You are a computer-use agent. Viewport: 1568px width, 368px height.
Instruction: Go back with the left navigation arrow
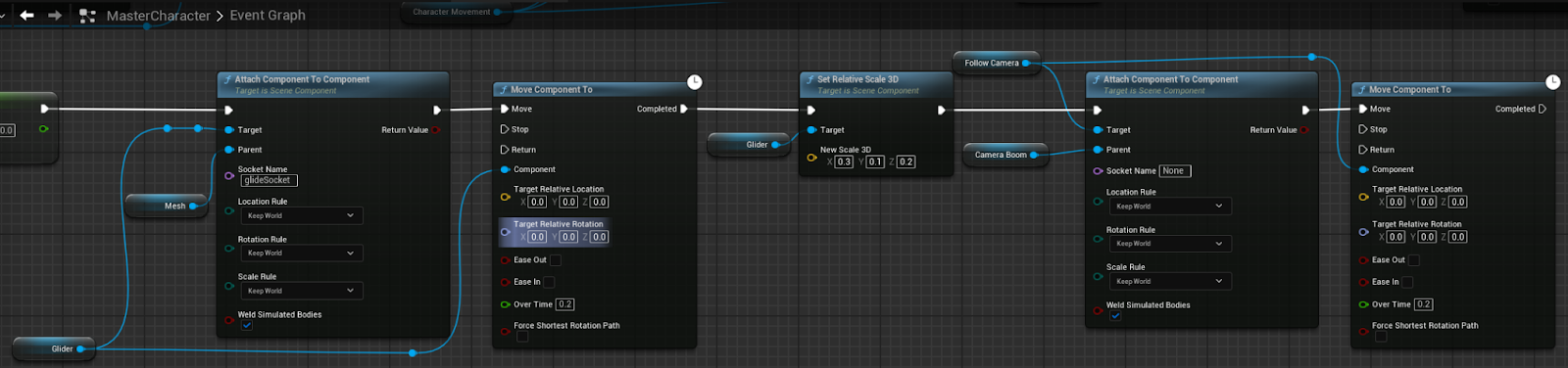click(x=26, y=15)
